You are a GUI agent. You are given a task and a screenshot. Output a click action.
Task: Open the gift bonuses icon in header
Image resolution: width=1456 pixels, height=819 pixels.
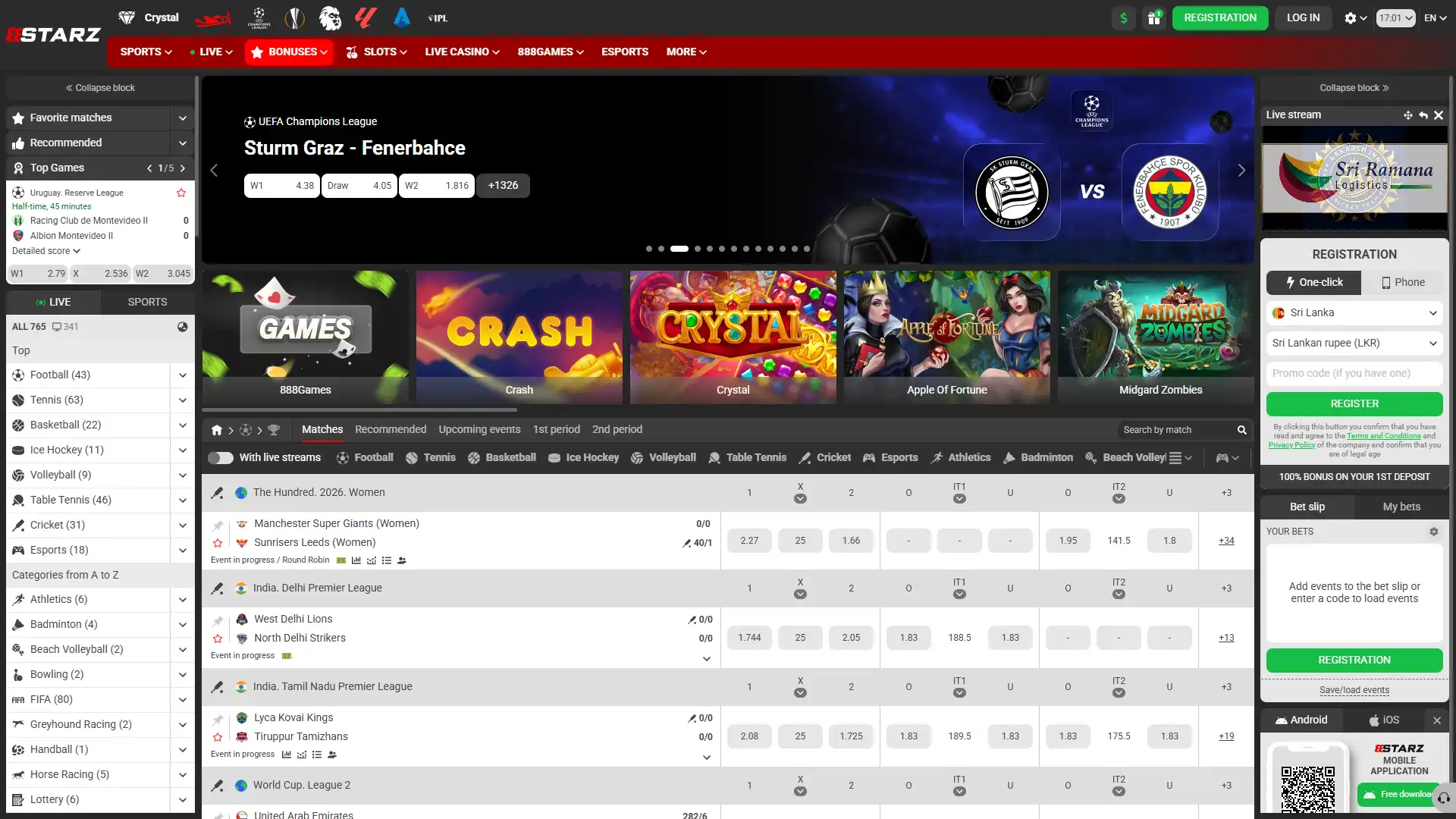(x=1154, y=18)
